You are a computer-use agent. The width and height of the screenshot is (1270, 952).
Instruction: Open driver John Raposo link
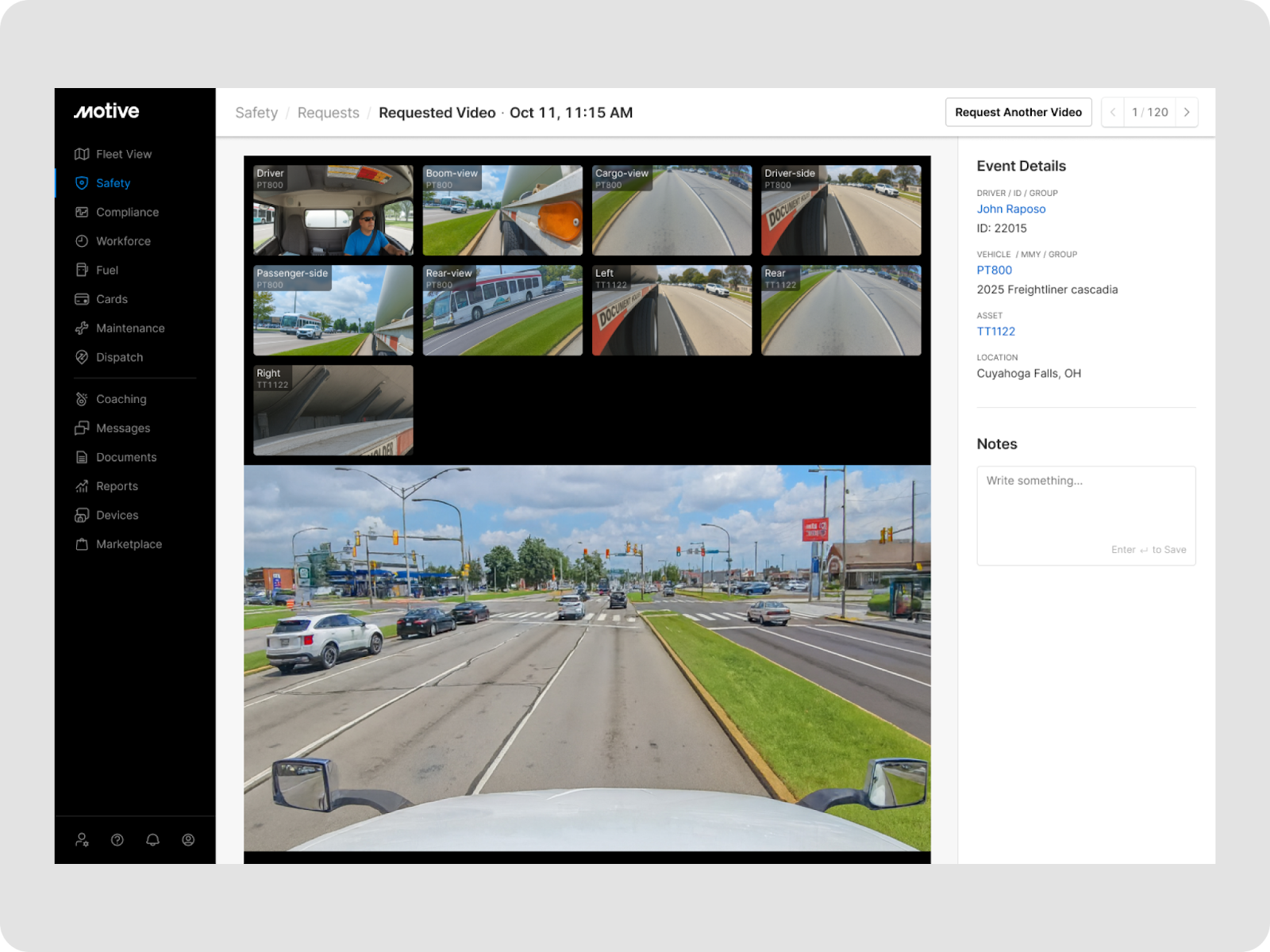tap(1010, 209)
